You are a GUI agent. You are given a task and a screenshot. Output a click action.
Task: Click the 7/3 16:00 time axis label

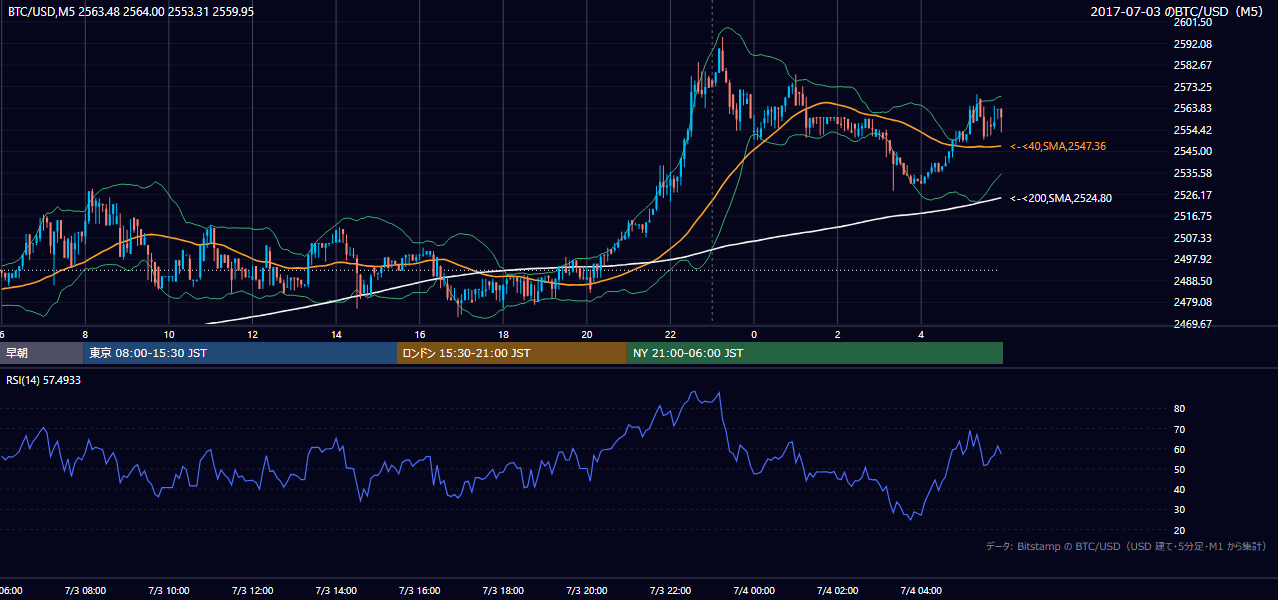coord(420,590)
